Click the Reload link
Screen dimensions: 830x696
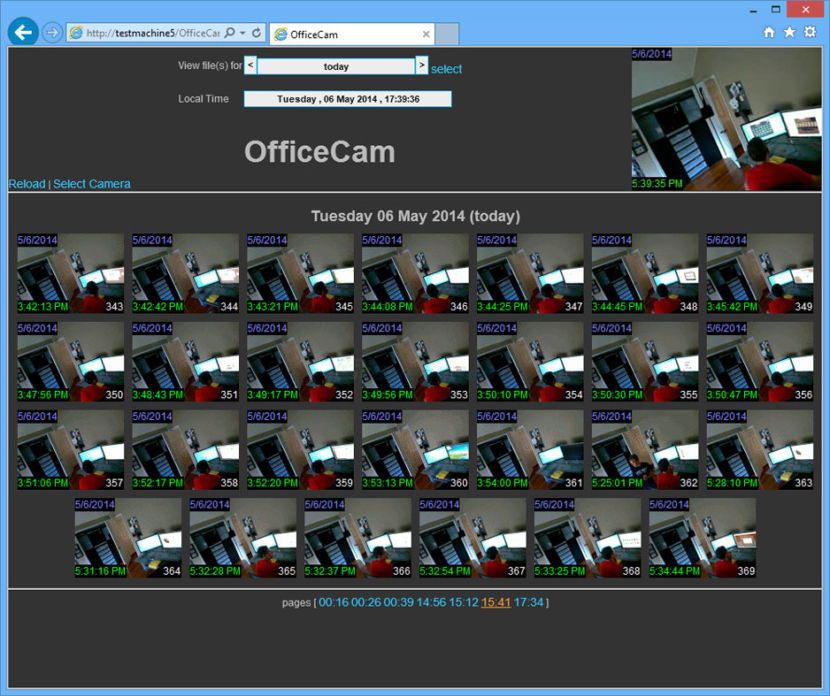point(27,184)
